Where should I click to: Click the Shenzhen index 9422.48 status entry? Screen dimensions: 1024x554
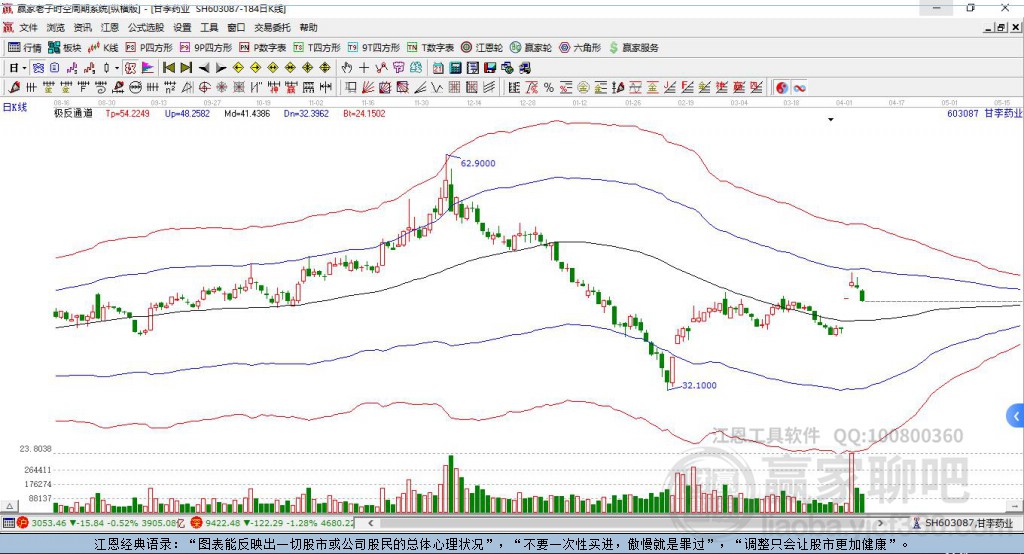[x=273, y=523]
